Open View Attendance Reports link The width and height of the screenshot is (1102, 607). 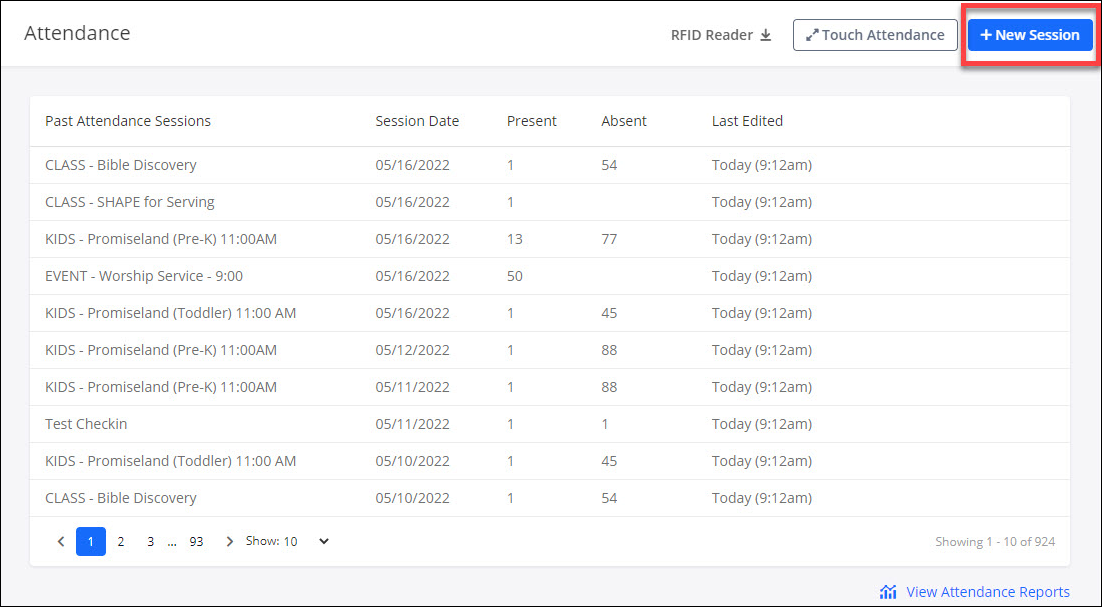click(987, 592)
